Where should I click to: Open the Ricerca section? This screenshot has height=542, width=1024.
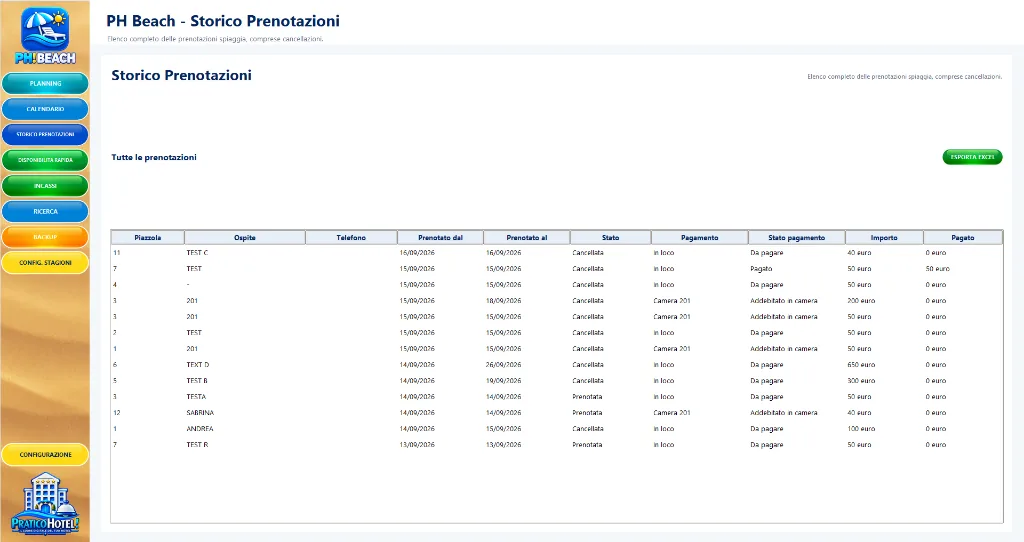[x=45, y=212]
